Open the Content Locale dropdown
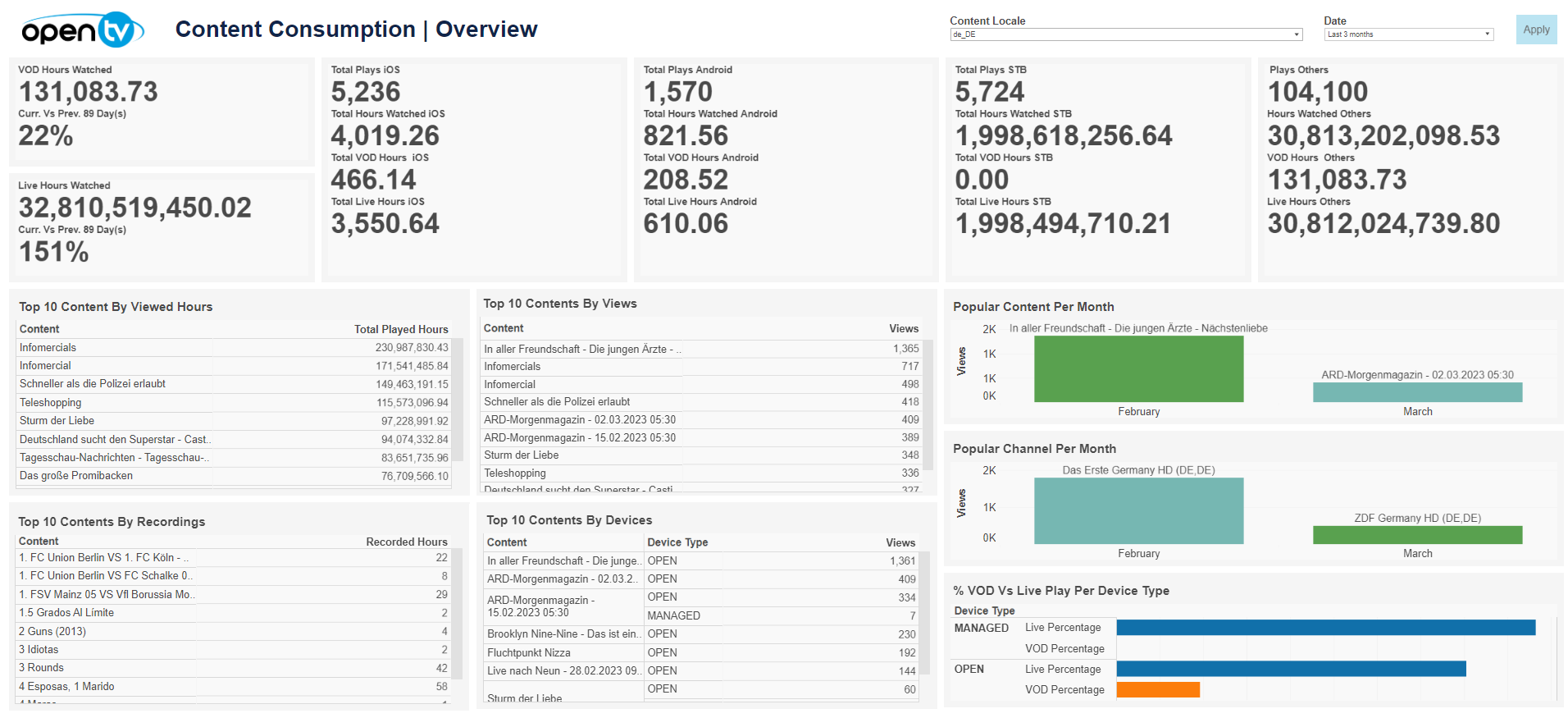 [x=1125, y=34]
